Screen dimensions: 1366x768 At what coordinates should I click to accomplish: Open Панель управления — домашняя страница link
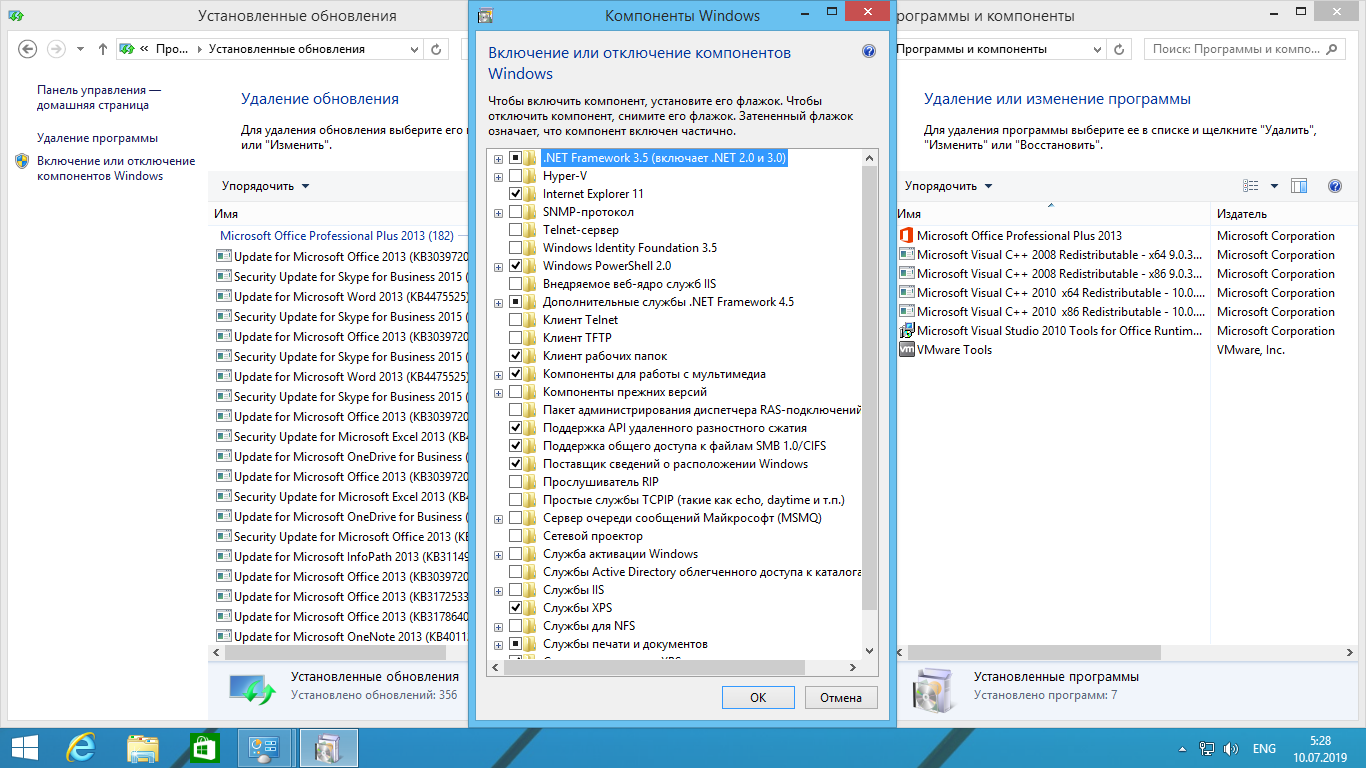tap(99, 97)
